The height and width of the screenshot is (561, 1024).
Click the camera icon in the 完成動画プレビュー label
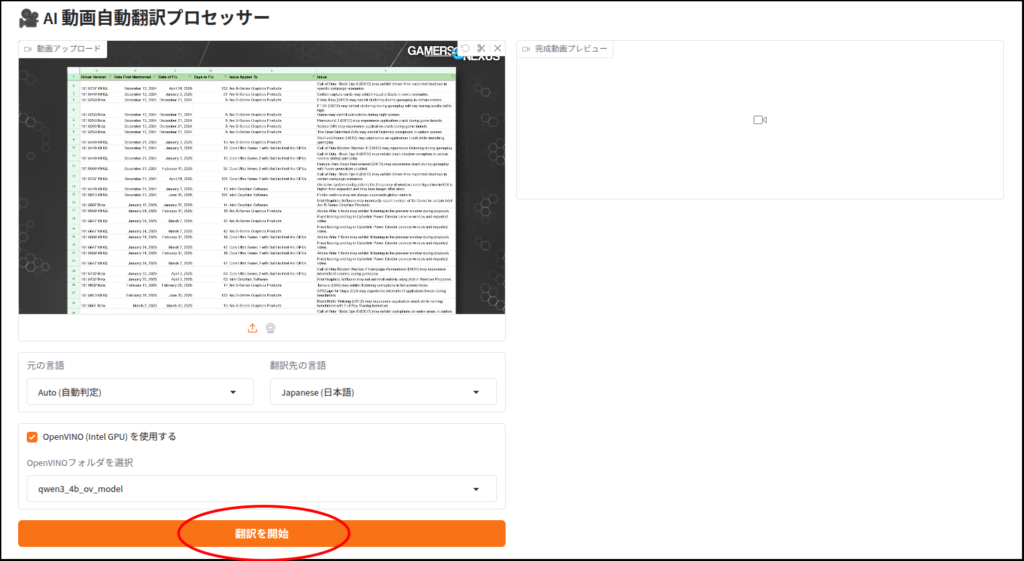click(x=526, y=48)
